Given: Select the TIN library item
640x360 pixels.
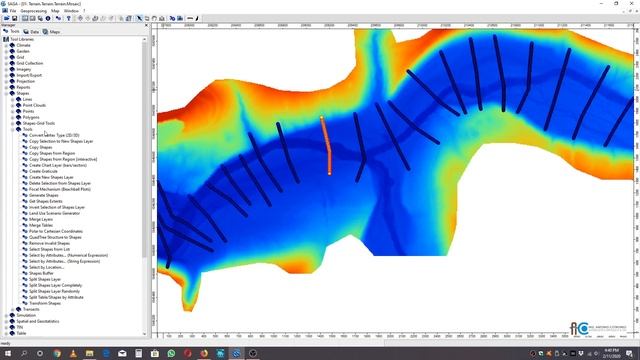Looking at the screenshot, I should click(20, 327).
